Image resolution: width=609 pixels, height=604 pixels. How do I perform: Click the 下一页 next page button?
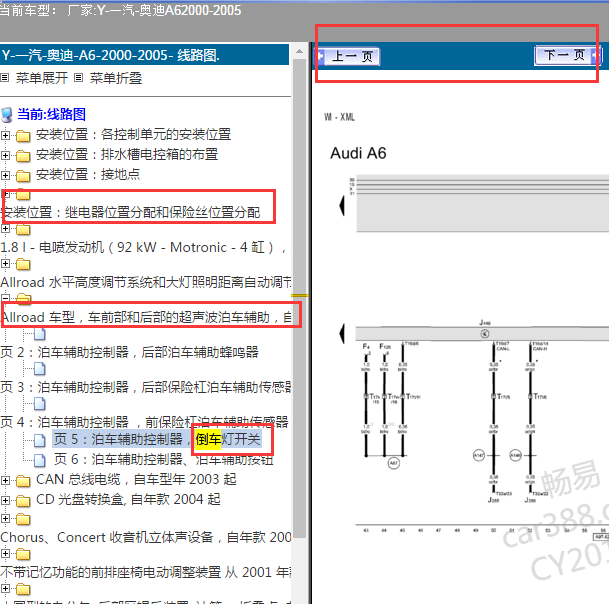[x=568, y=55]
